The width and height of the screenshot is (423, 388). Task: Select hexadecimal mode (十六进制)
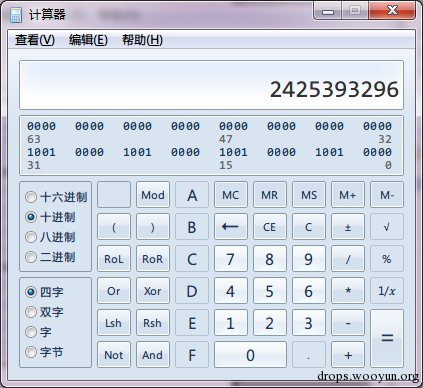tap(56, 197)
